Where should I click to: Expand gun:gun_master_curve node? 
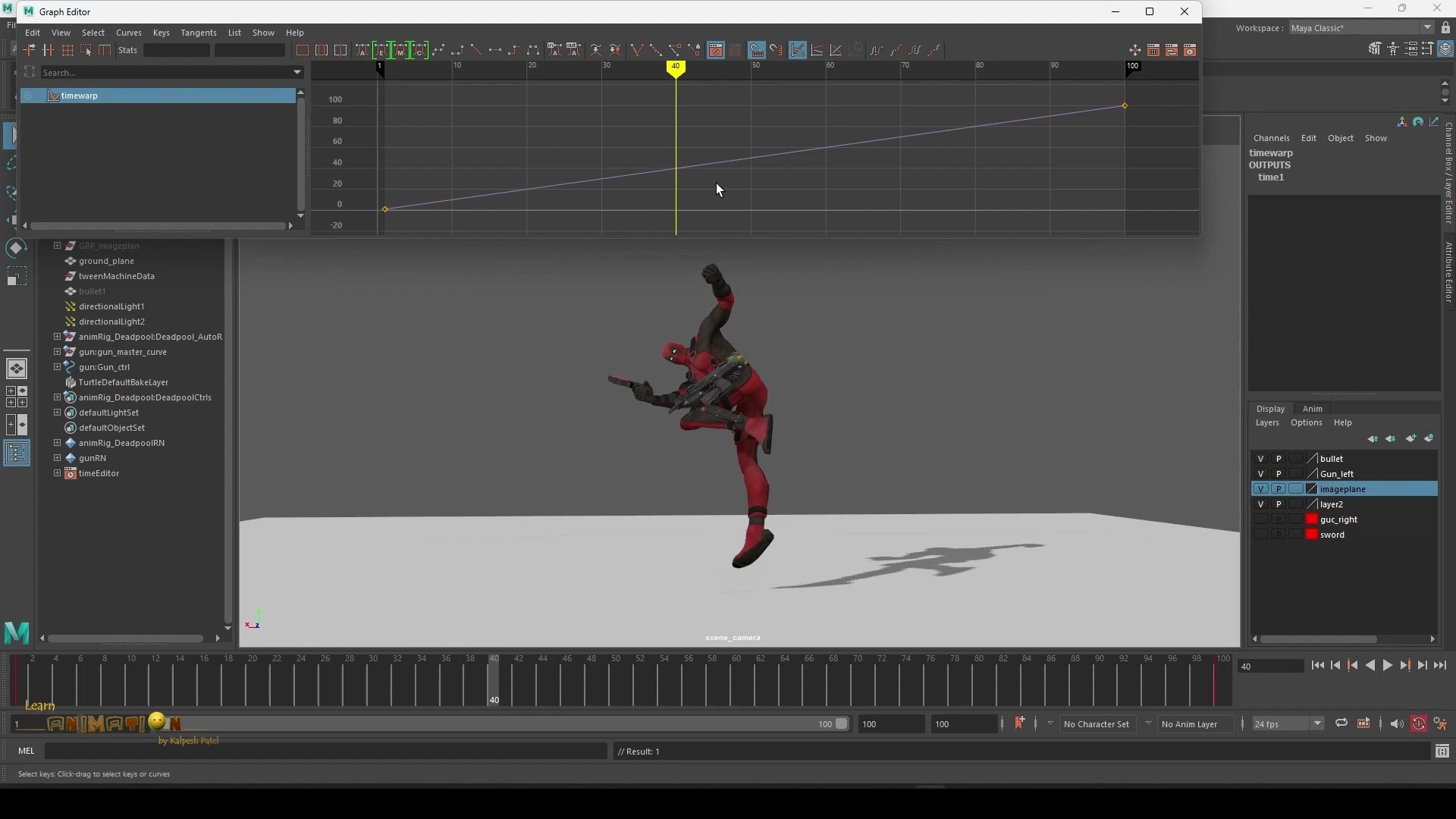[57, 352]
